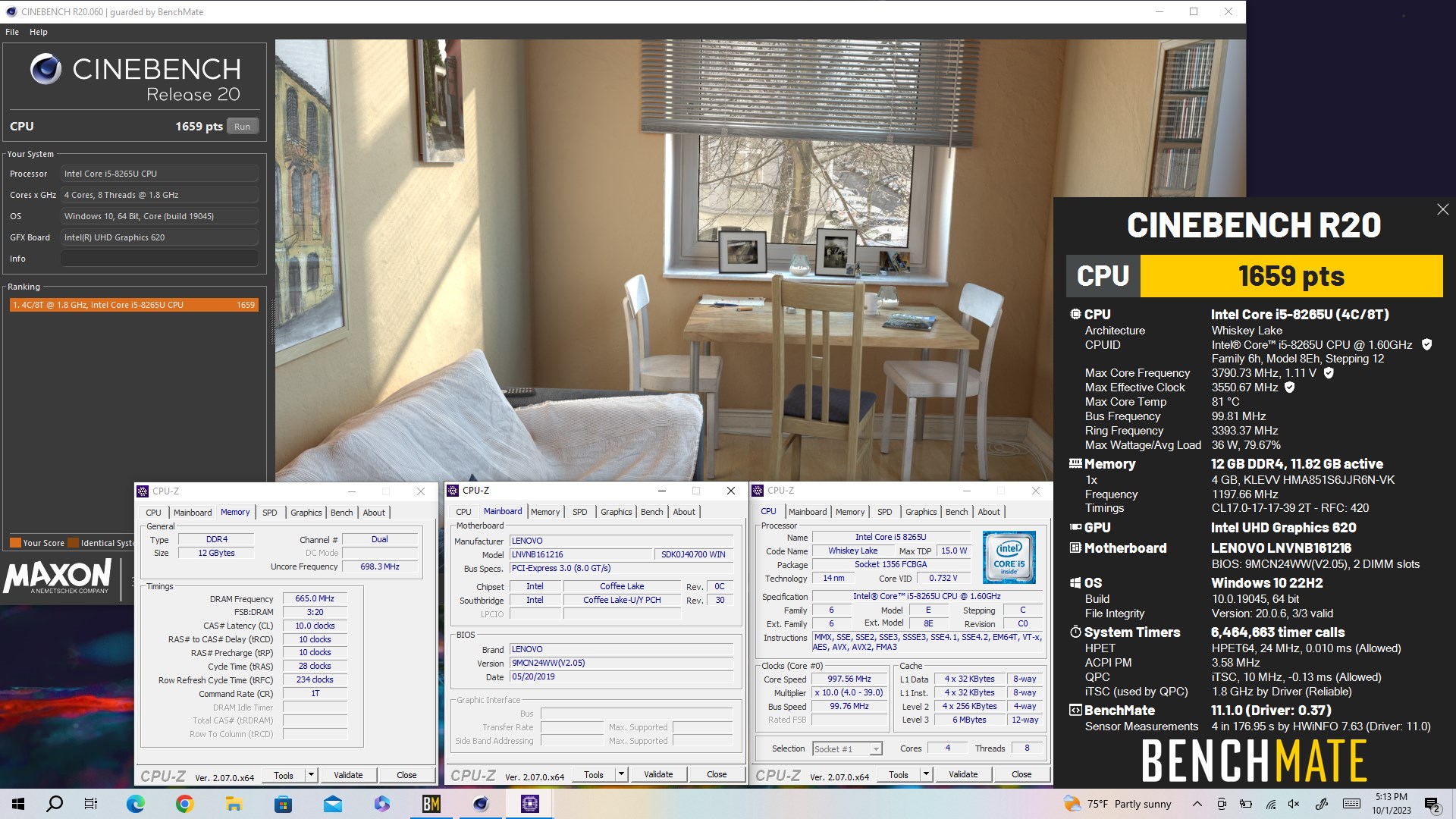
Task: Open volume muted speaker tray icon
Action: click(x=1294, y=804)
